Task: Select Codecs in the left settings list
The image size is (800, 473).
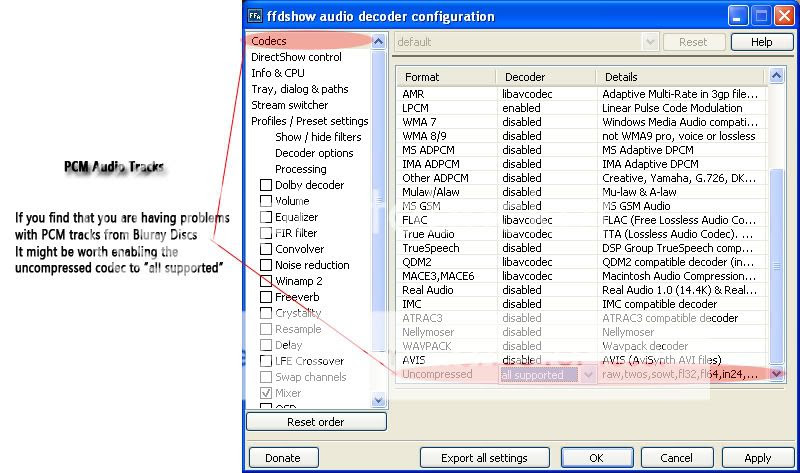Action: tap(268, 41)
